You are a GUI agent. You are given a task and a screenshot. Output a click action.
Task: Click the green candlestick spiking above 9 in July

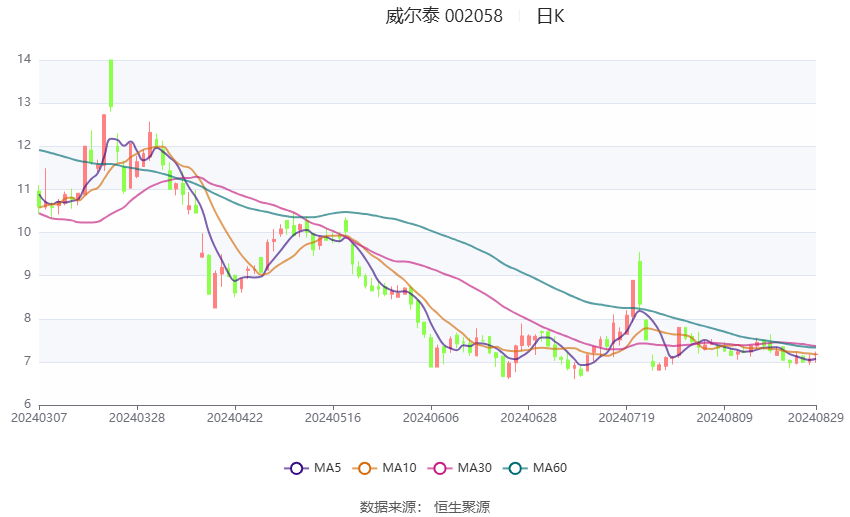[640, 282]
